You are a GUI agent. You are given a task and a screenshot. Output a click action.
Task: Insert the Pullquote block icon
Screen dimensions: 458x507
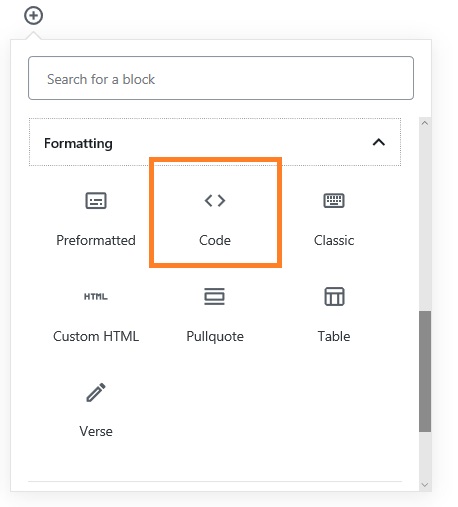tap(215, 296)
